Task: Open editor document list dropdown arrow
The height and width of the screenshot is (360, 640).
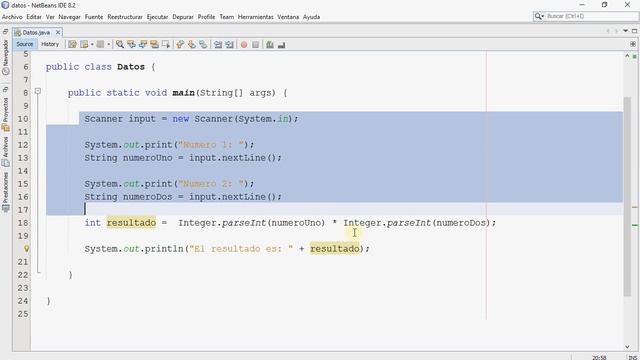Action: pos(625,31)
